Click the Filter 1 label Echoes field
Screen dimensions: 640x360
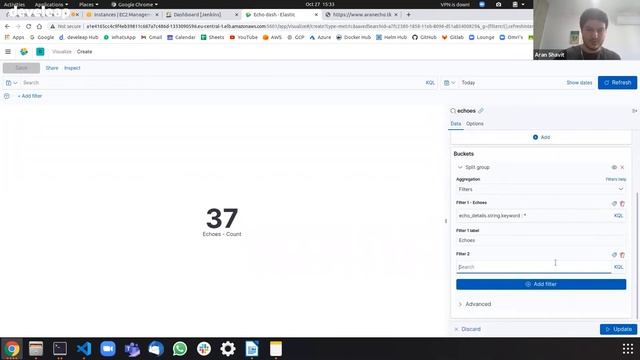[541, 240]
